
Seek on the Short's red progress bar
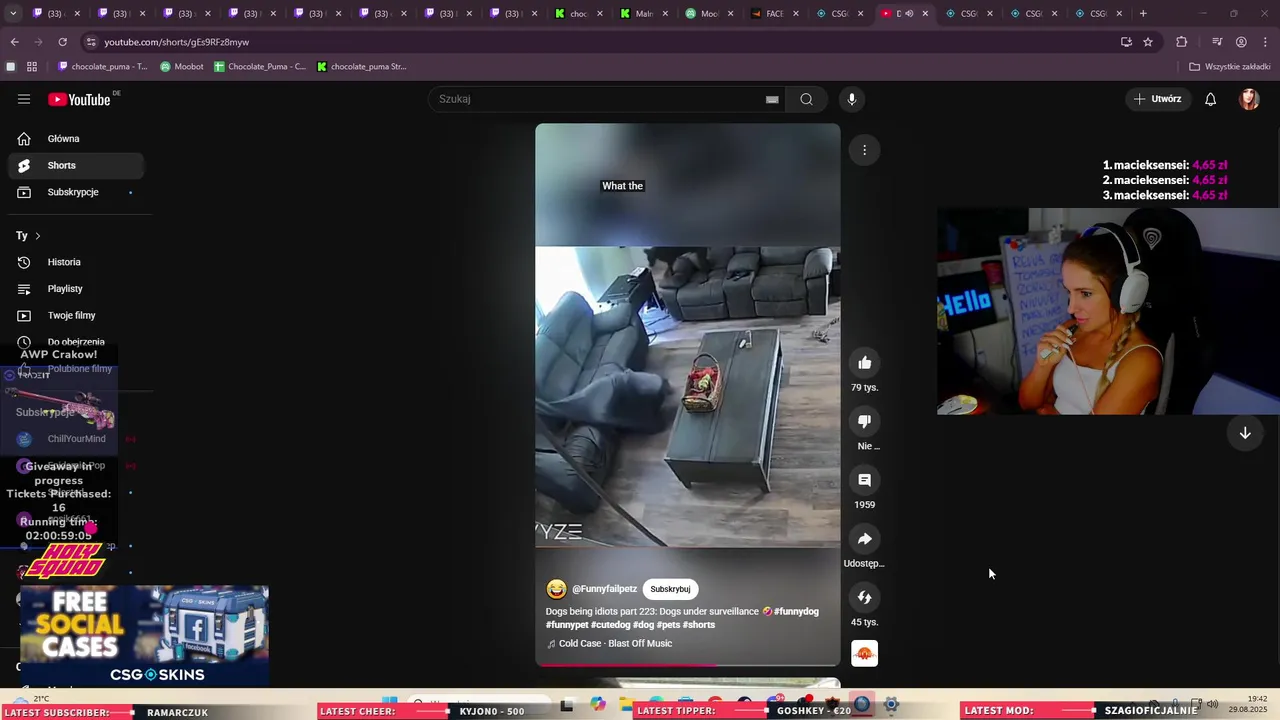[688, 664]
